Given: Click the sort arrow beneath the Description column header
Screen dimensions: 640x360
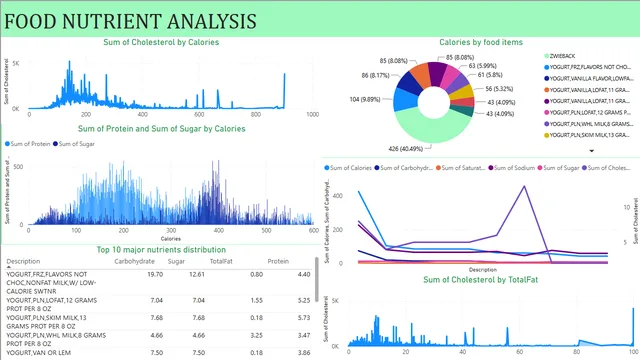Looking at the screenshot, I should (x=9, y=267).
